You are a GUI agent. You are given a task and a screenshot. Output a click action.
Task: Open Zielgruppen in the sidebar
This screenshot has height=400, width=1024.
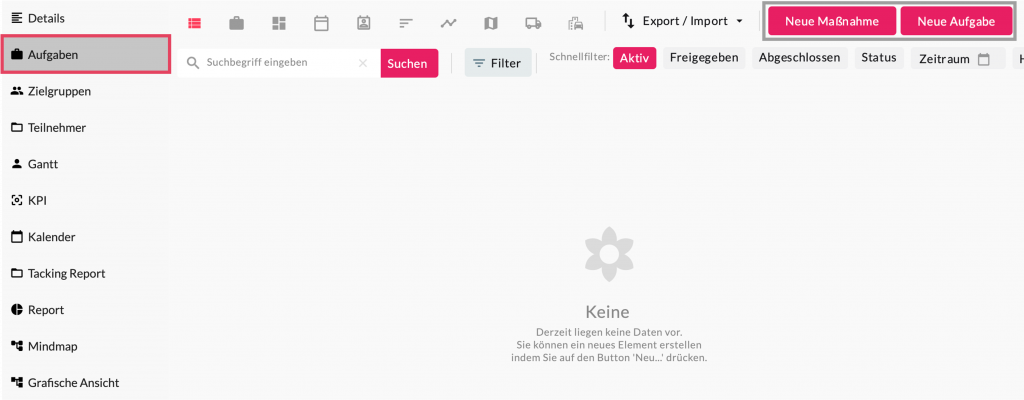[x=59, y=91]
